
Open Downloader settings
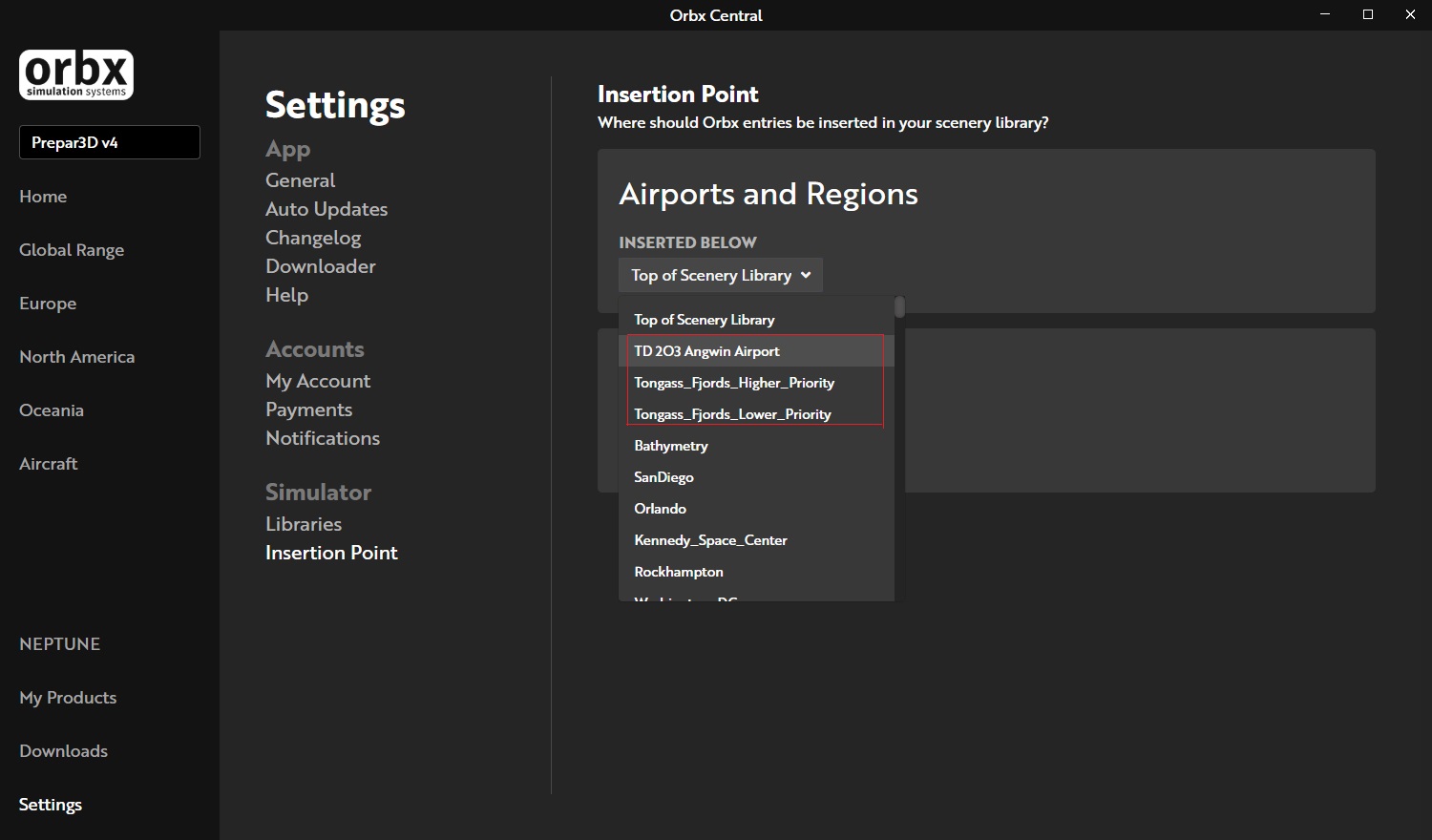click(321, 265)
